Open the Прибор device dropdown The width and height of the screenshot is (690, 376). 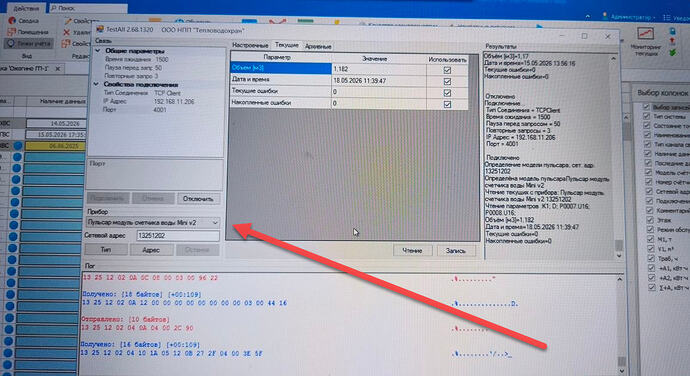(215, 223)
